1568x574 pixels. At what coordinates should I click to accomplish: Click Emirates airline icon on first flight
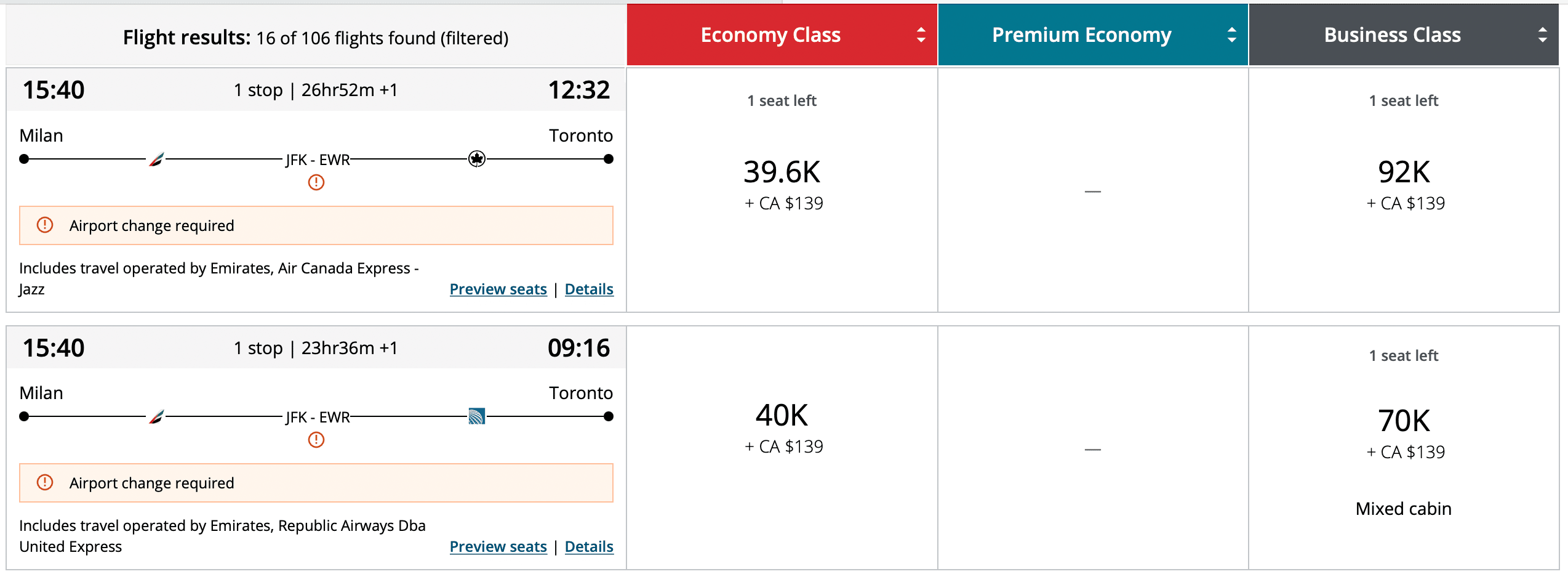(156, 160)
